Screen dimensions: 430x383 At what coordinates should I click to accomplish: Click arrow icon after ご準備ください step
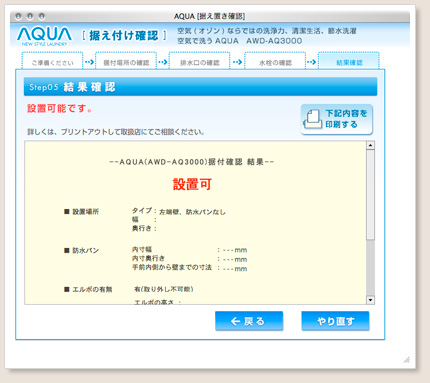(89, 62)
